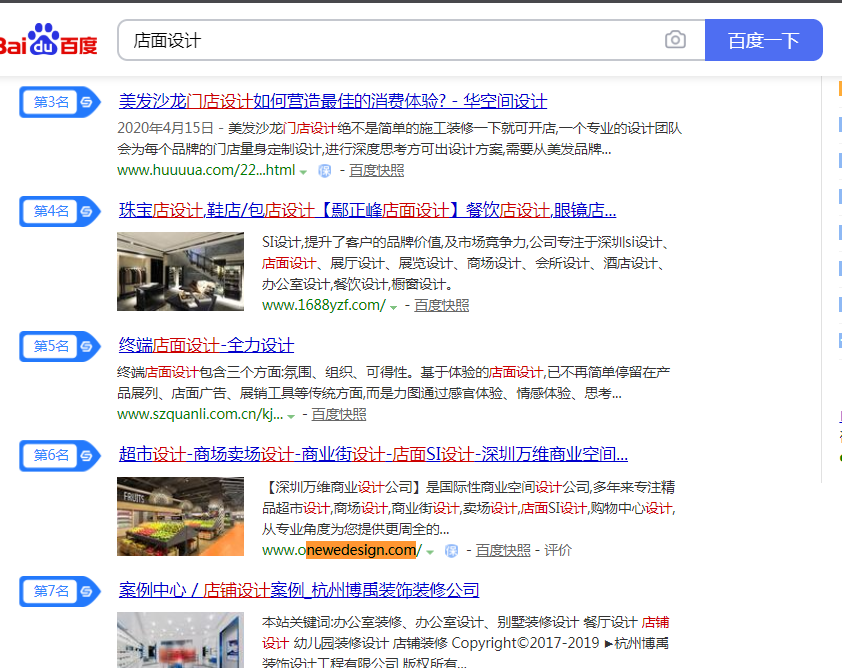Open camera image search icon
Image resolution: width=842 pixels, height=668 pixels.
click(x=675, y=40)
